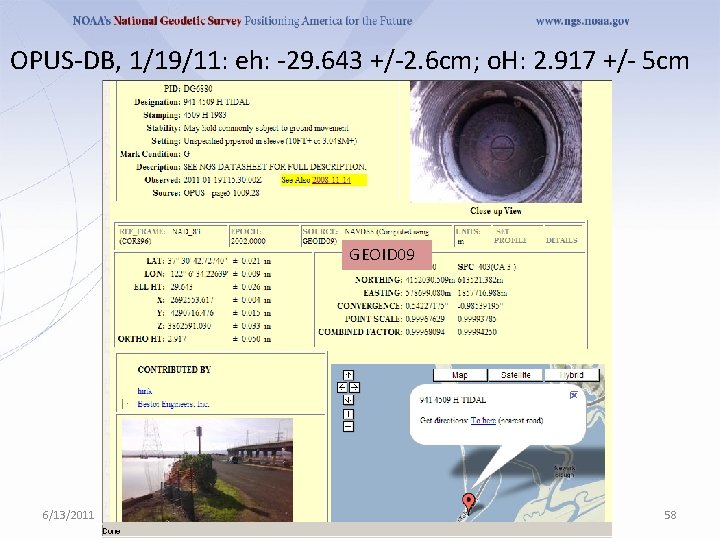Click the red location marker on the map
The width and height of the screenshot is (720, 540).
coord(468,503)
